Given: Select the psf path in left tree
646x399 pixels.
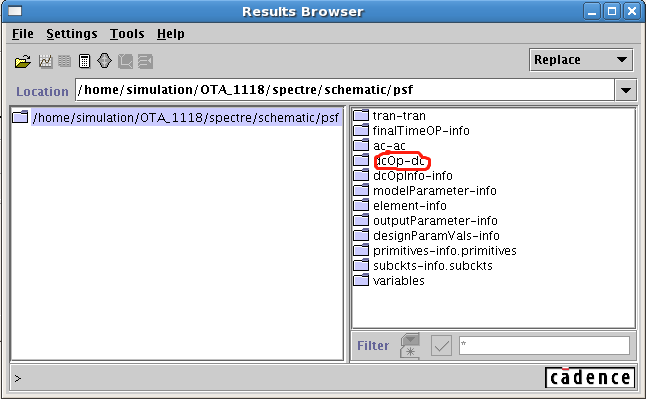Looking at the screenshot, I should coord(186,118).
